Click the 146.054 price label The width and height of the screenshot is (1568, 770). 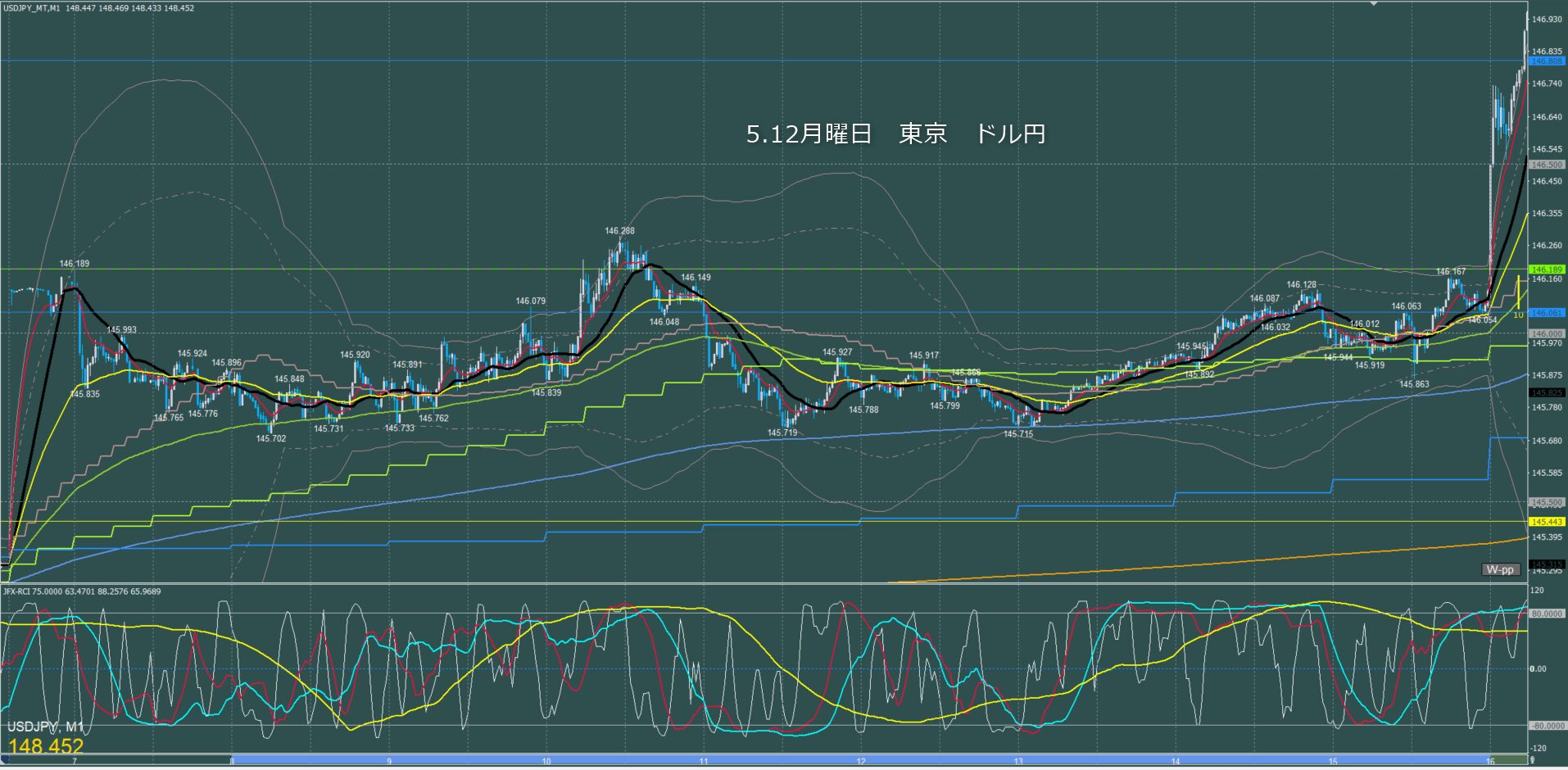click(1482, 320)
